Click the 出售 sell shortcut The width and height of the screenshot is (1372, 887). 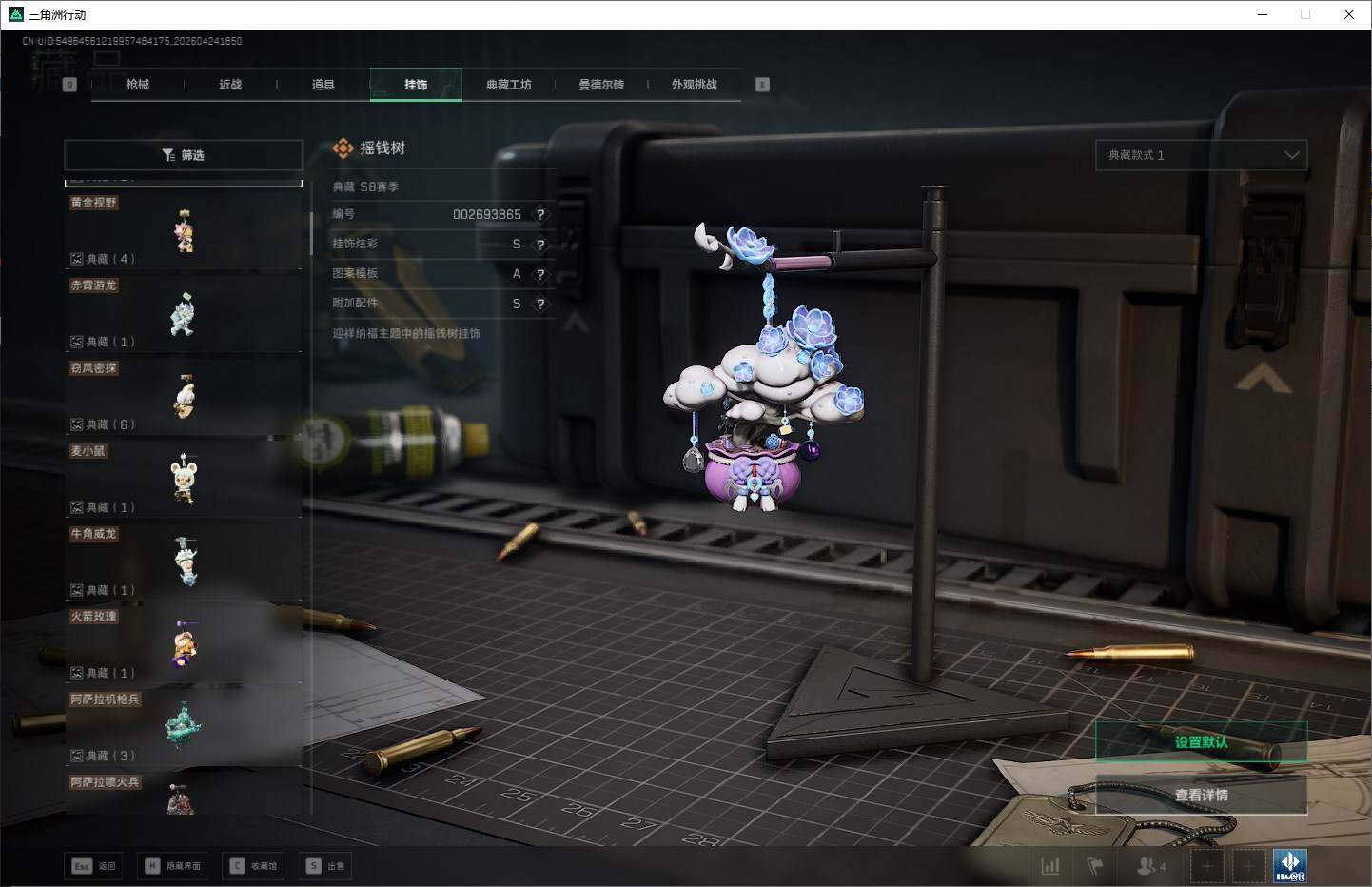click(325, 866)
